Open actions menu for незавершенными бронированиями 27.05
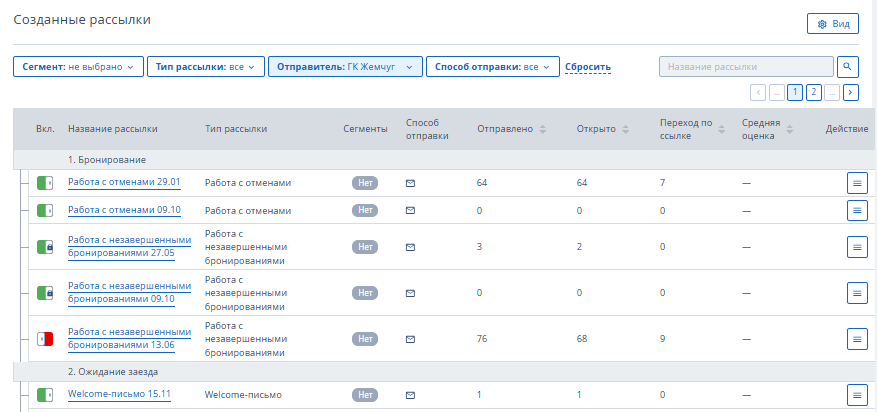877x412 pixels. pos(857,247)
